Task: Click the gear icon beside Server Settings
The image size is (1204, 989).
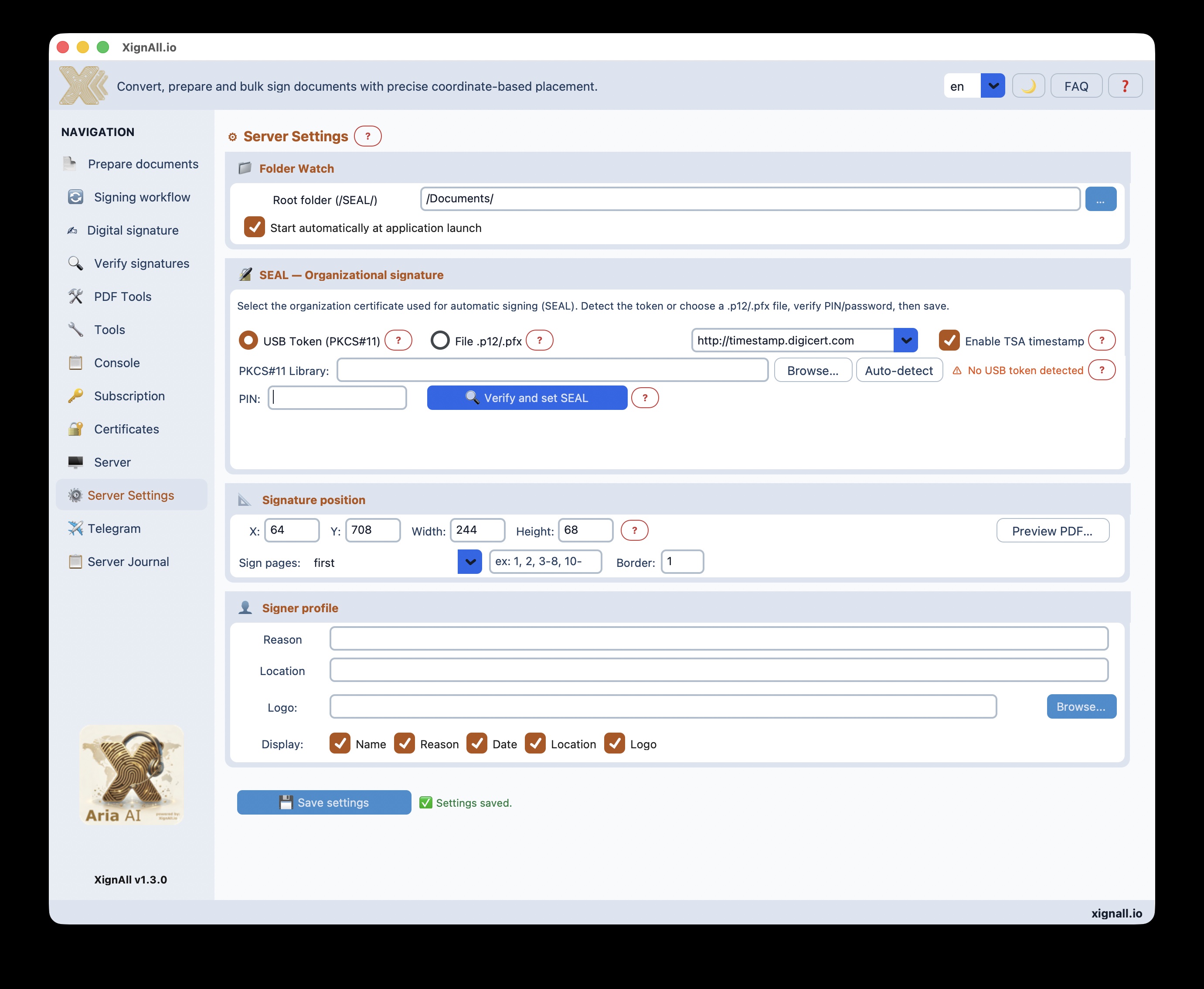Action: tap(75, 495)
